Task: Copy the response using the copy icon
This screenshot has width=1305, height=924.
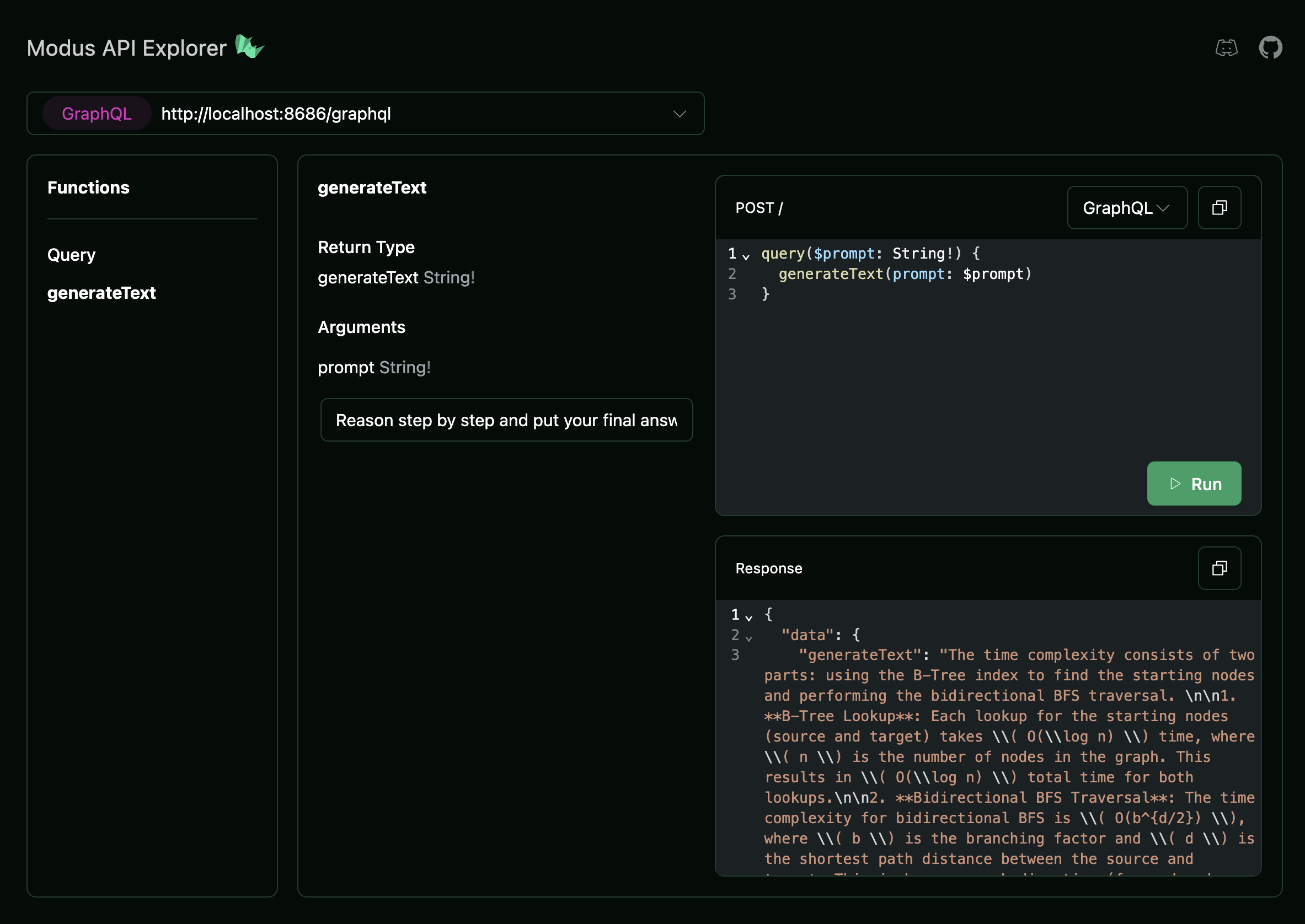Action: [1219, 568]
